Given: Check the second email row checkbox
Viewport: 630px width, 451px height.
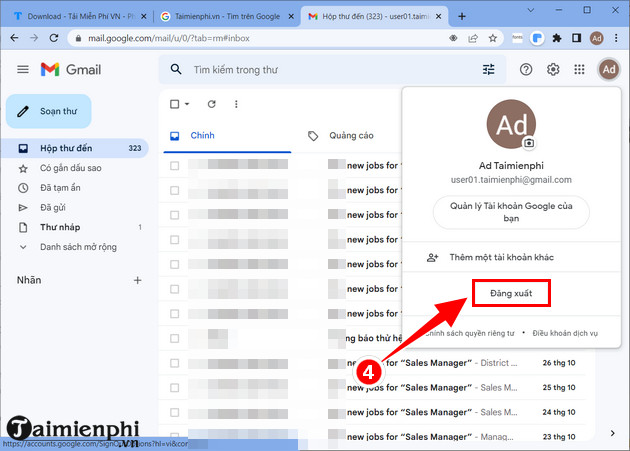Looking at the screenshot, I should (x=174, y=190).
